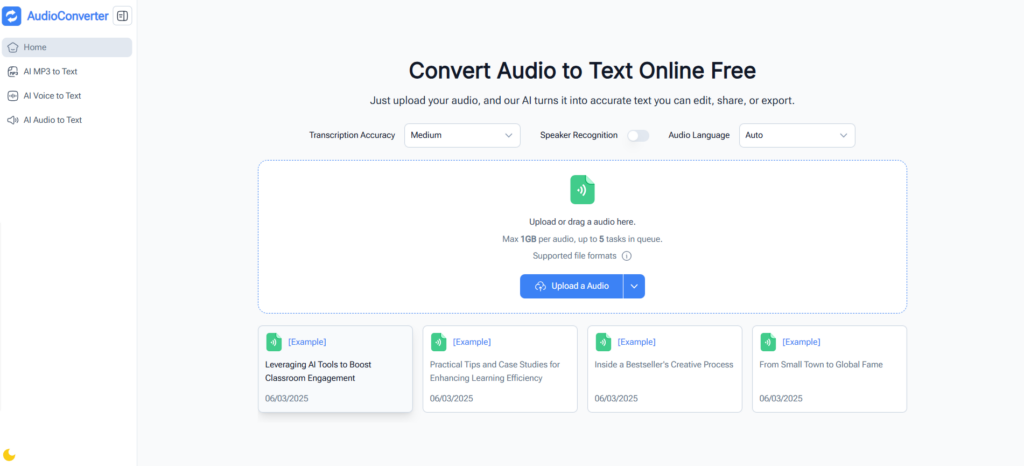Open the Transcription Accuracy dropdown
This screenshot has height=466, width=1024.
point(462,136)
